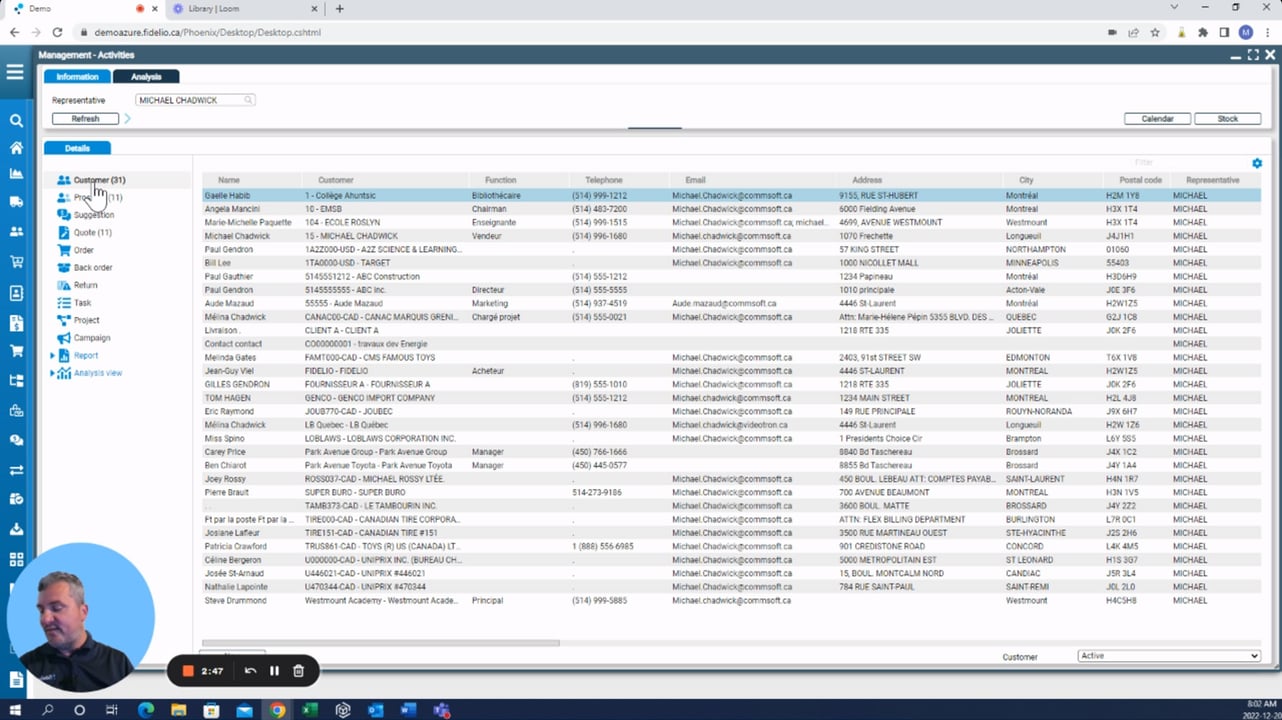Expand the Report tree node
1282x720 pixels.
point(53,355)
